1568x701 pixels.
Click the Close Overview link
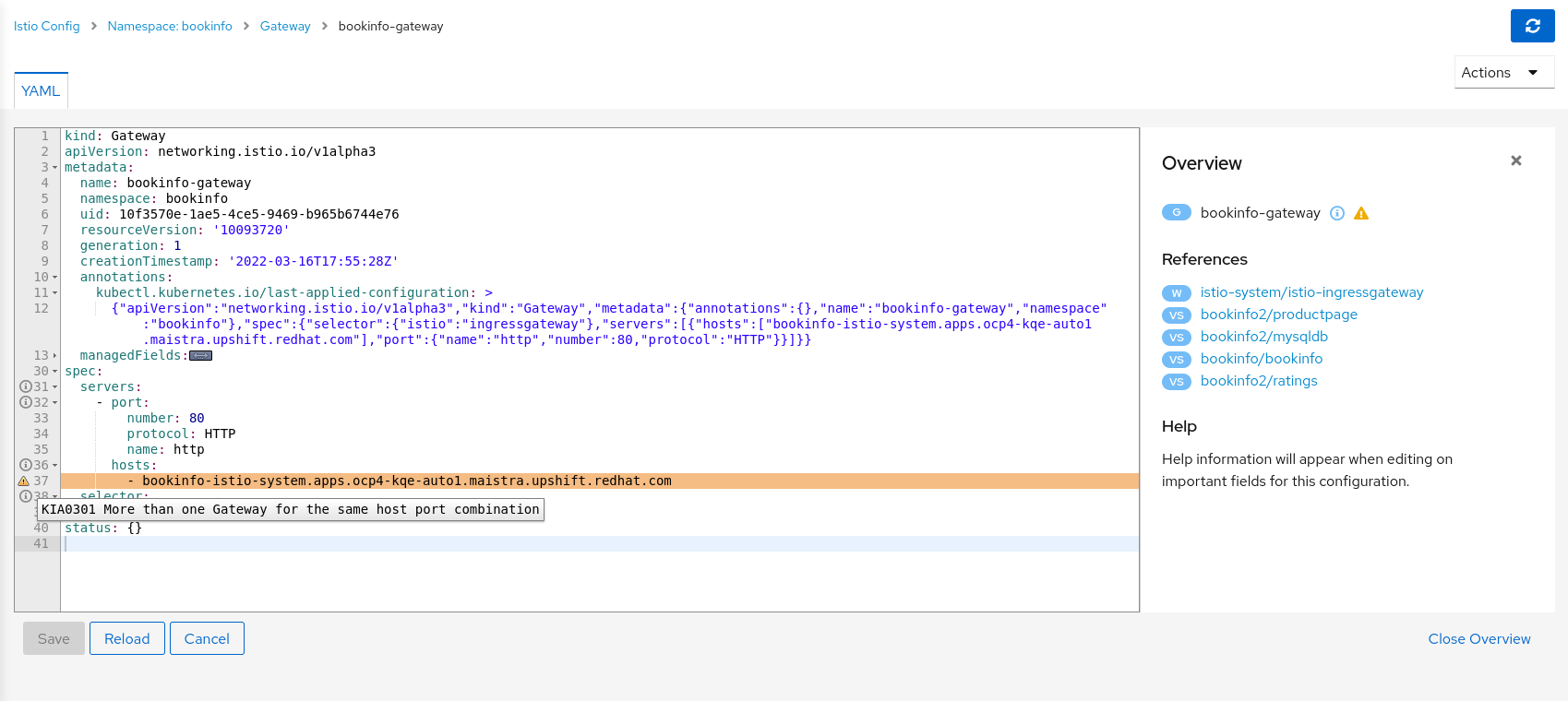click(1479, 638)
